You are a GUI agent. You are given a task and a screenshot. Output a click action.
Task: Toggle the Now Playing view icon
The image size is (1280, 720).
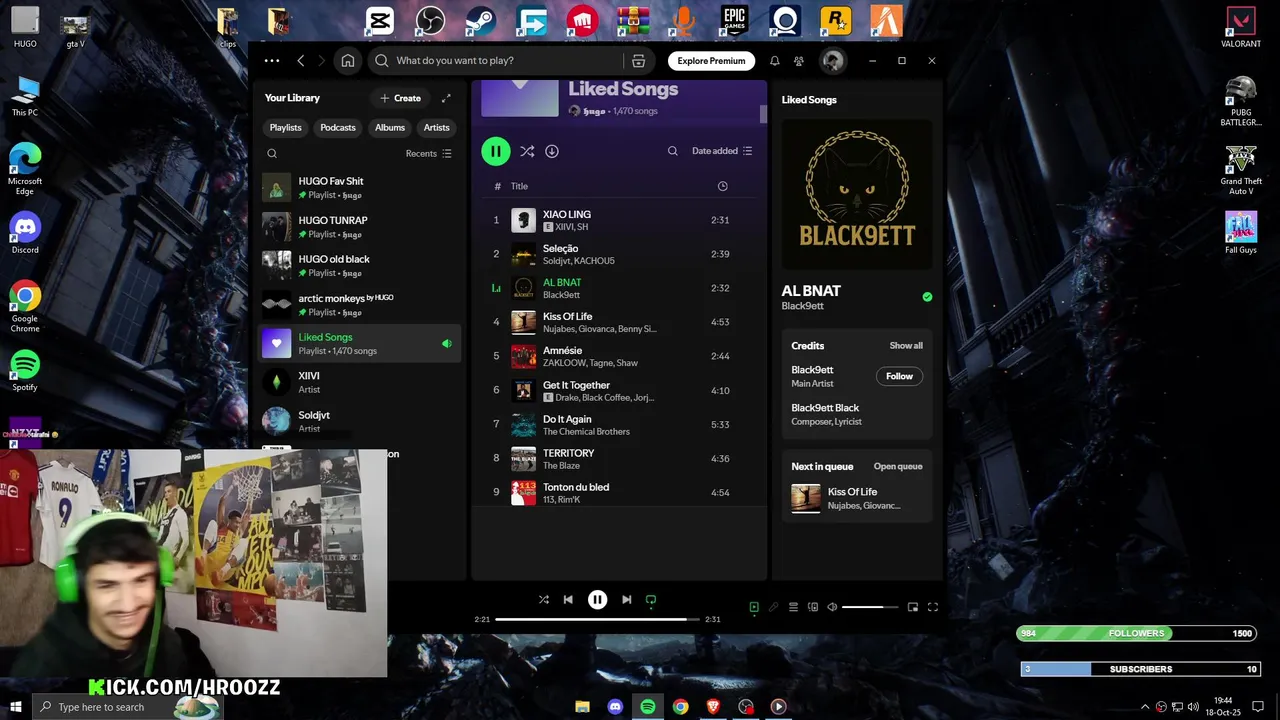[754, 607]
